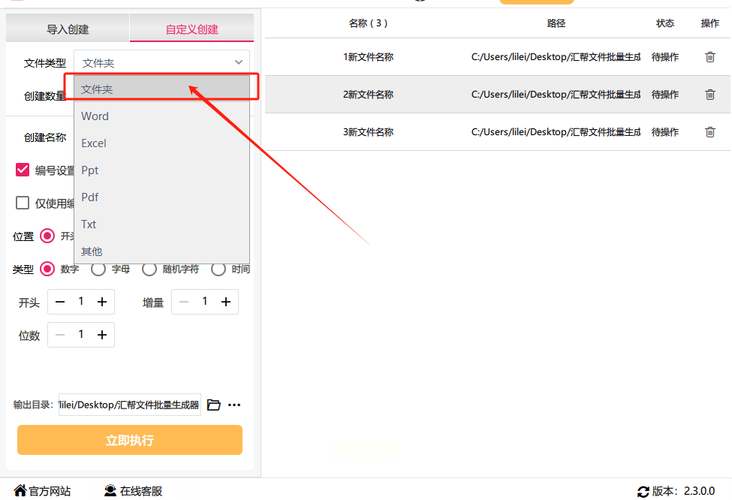Screen dimensions: 732x500
Task: Click the 立即执行 button
Action: click(x=130, y=440)
